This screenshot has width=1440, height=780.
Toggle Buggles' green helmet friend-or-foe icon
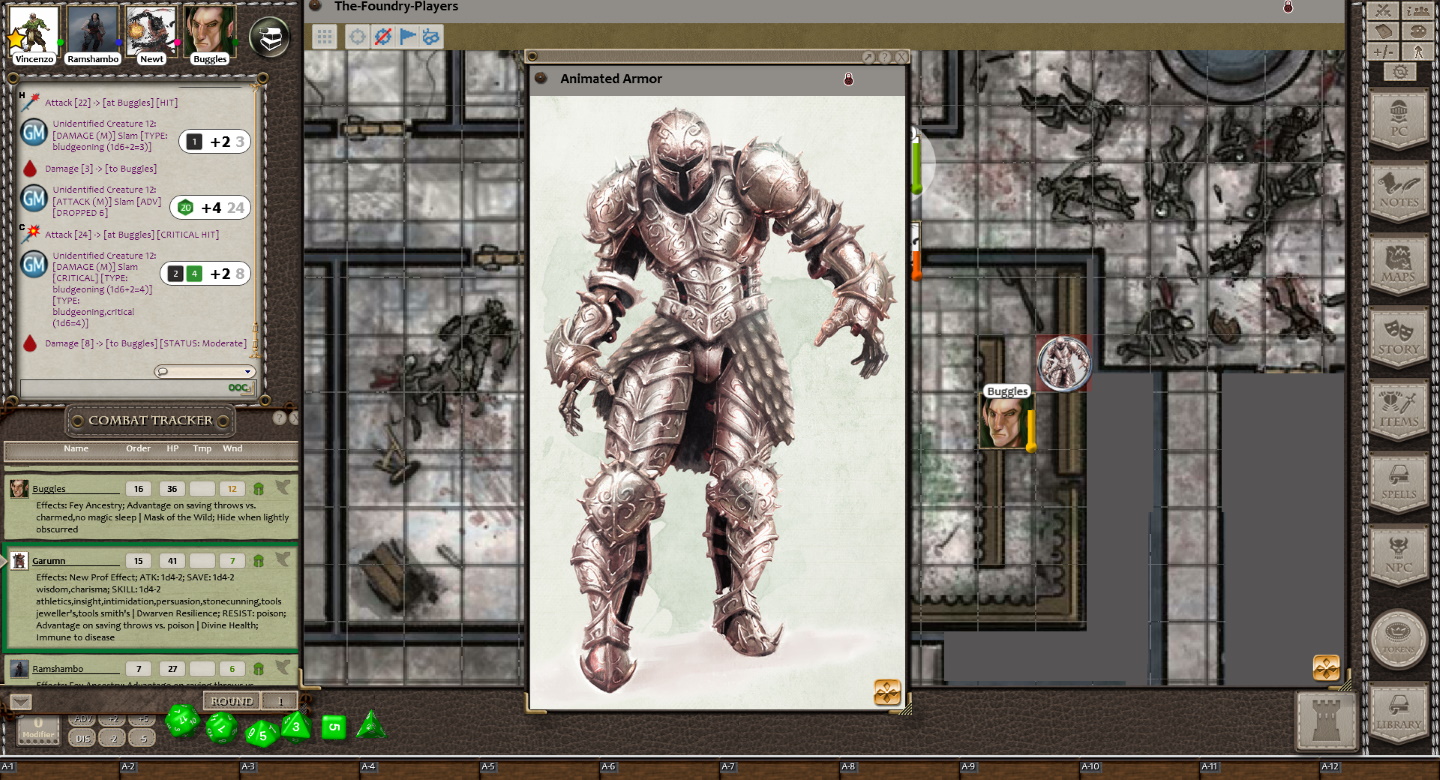pos(258,489)
